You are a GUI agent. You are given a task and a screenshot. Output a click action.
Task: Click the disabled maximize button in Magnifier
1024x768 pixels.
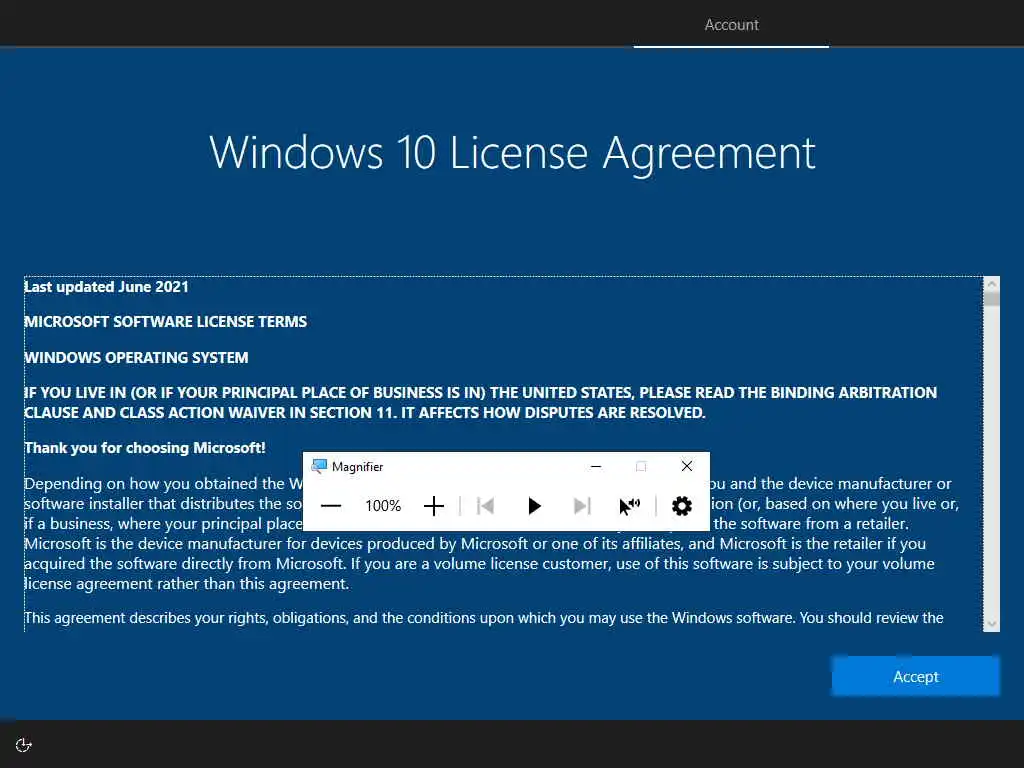click(x=641, y=466)
